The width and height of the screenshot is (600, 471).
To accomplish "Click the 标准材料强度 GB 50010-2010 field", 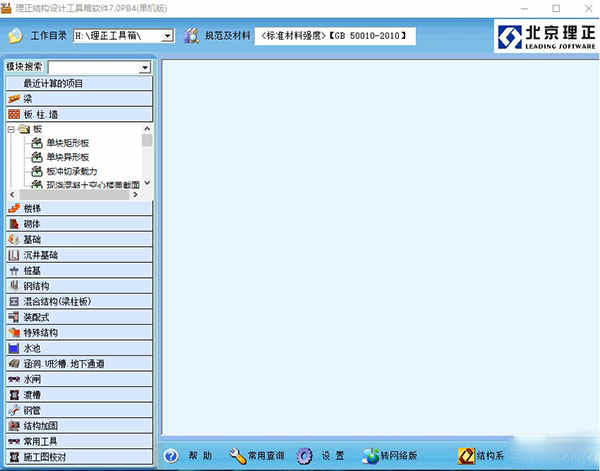I will tap(335, 36).
